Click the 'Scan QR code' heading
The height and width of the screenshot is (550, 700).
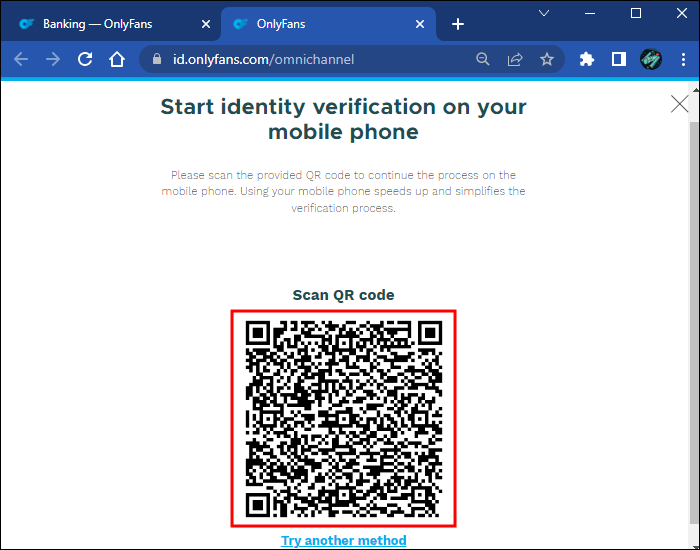click(343, 295)
